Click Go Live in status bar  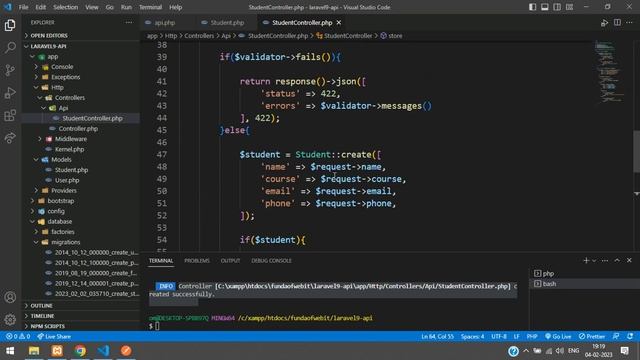(558, 336)
